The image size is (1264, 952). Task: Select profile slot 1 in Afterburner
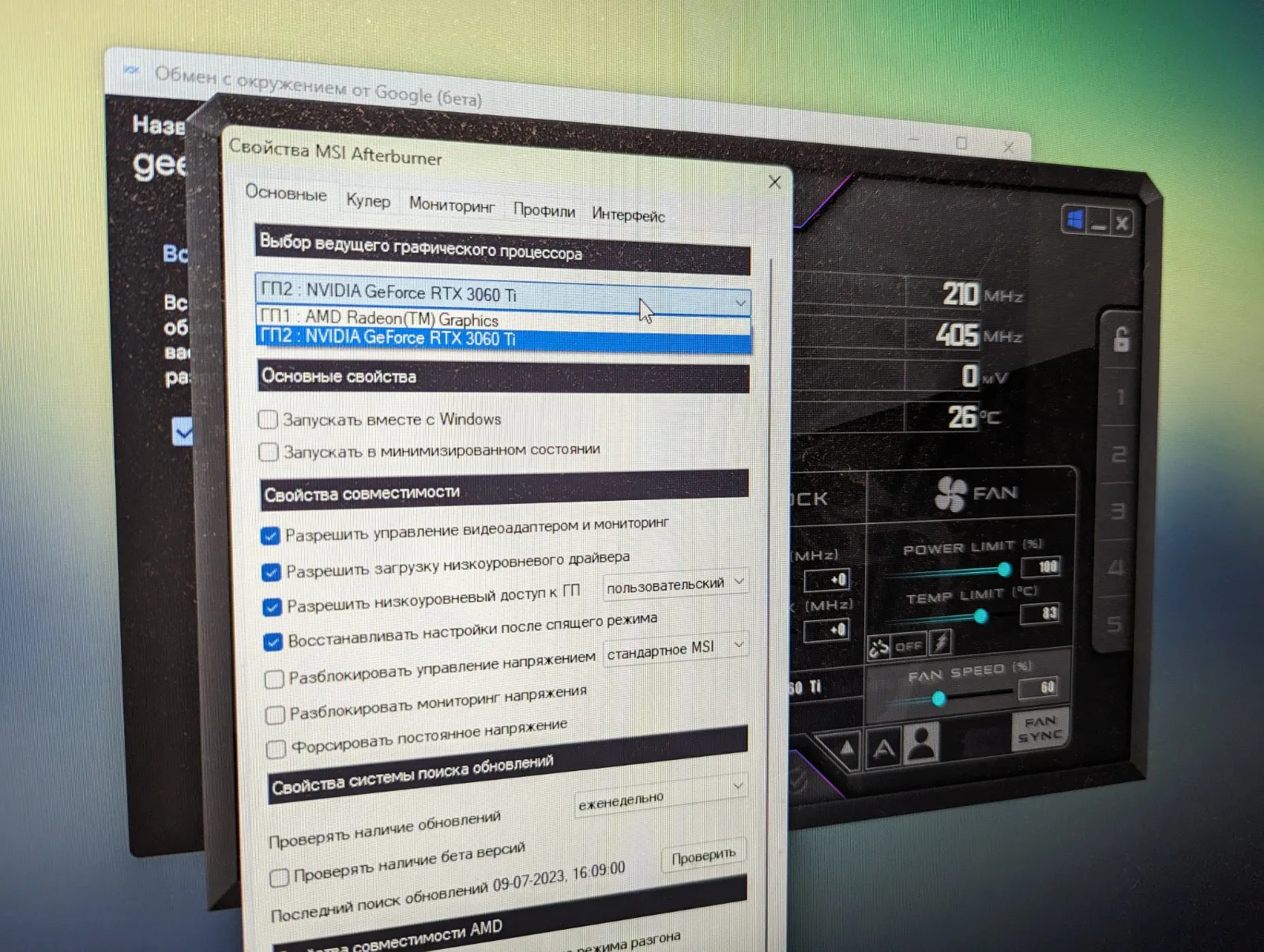[1120, 397]
